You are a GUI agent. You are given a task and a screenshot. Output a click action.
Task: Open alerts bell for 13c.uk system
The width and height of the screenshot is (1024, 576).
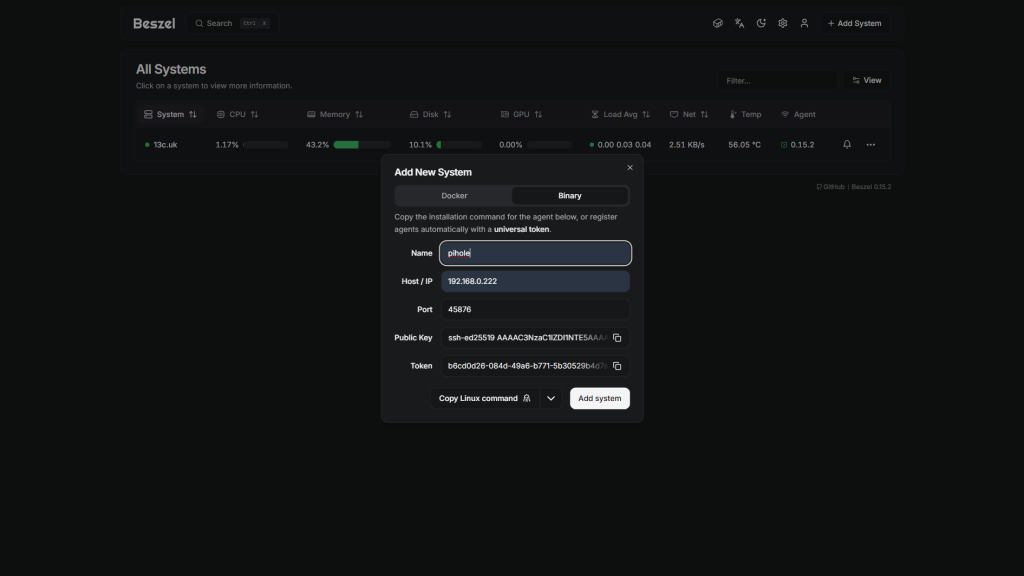847,145
